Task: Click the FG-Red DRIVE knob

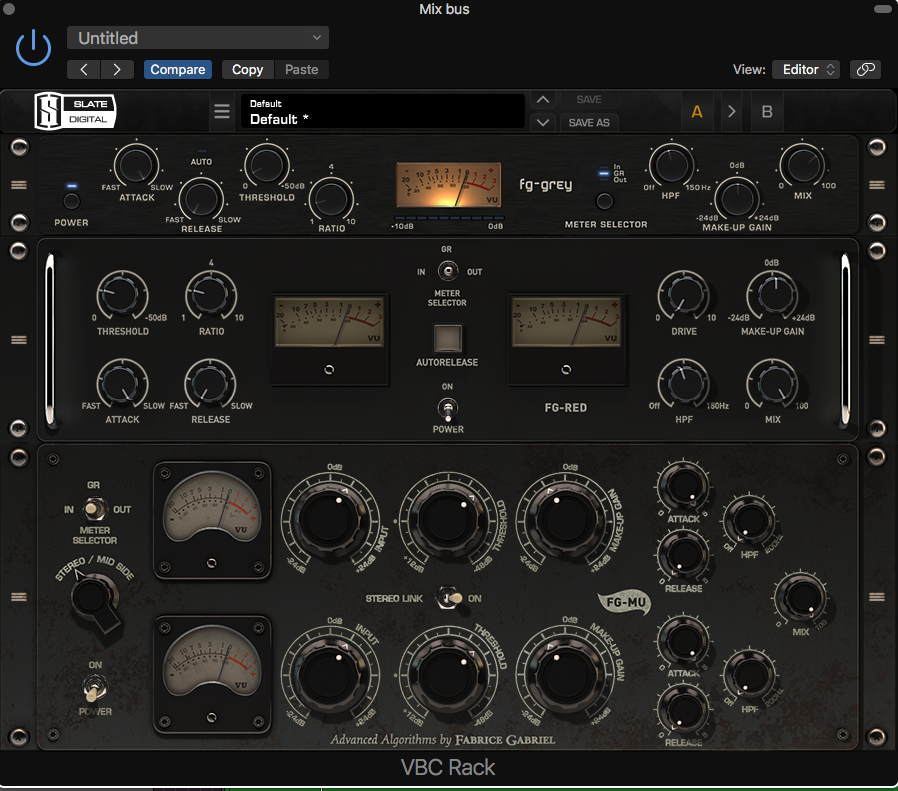Action: 684,296
